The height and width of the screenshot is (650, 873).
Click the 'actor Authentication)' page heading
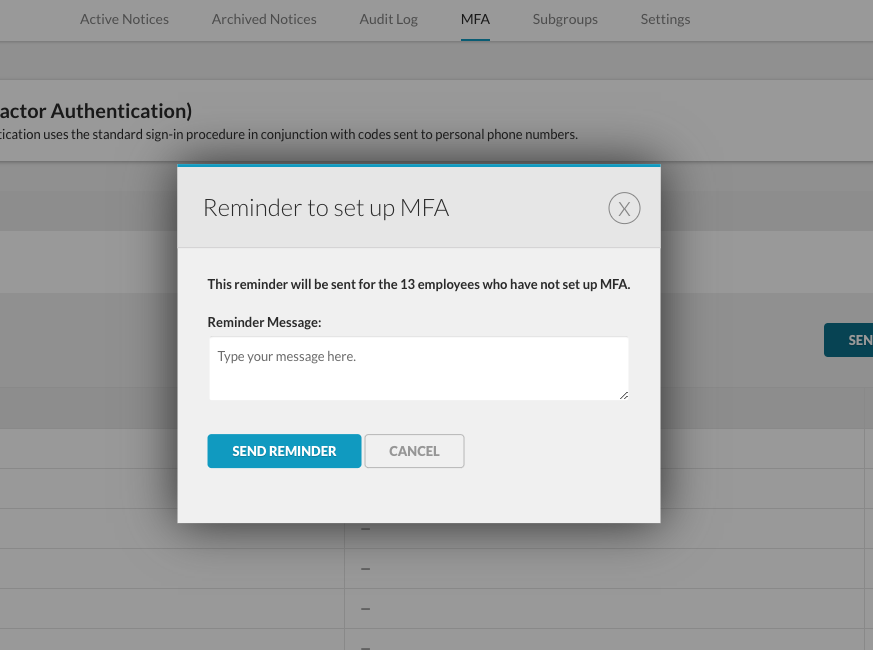[96, 111]
